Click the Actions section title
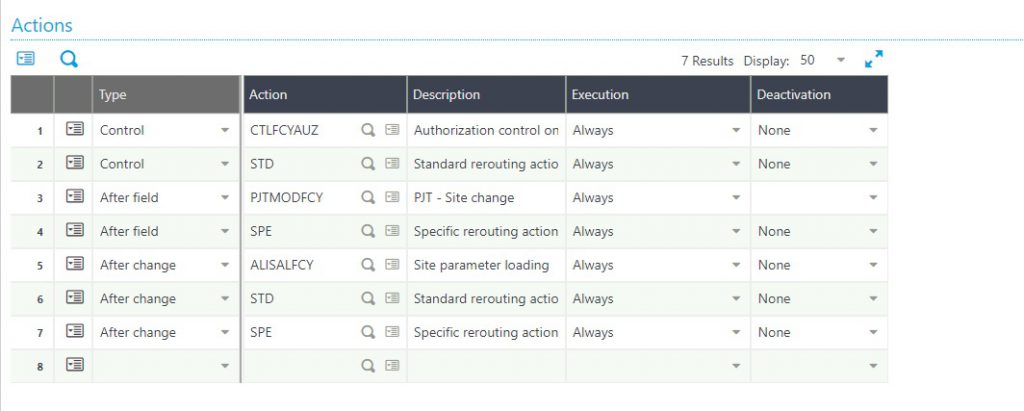Screen dimensions: 1024x411 tap(42, 25)
